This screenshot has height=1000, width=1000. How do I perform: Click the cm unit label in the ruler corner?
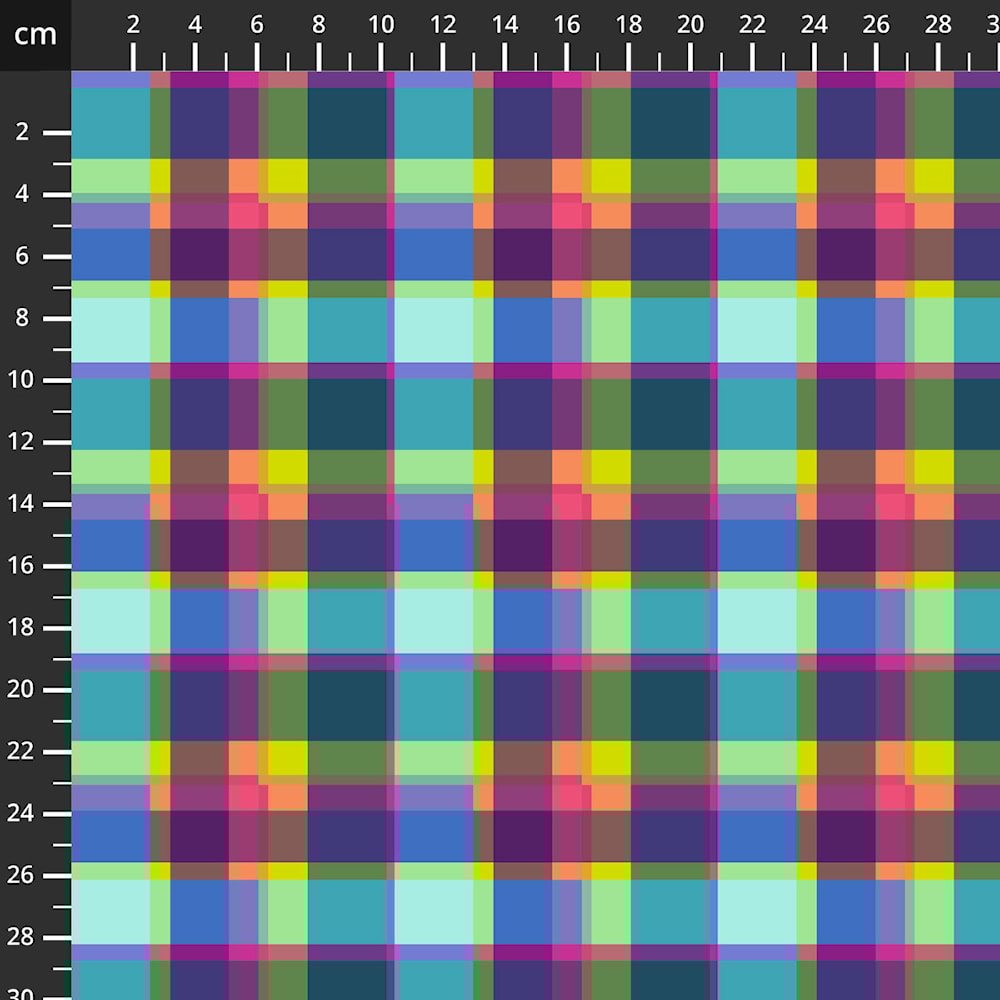pyautogui.click(x=35, y=35)
